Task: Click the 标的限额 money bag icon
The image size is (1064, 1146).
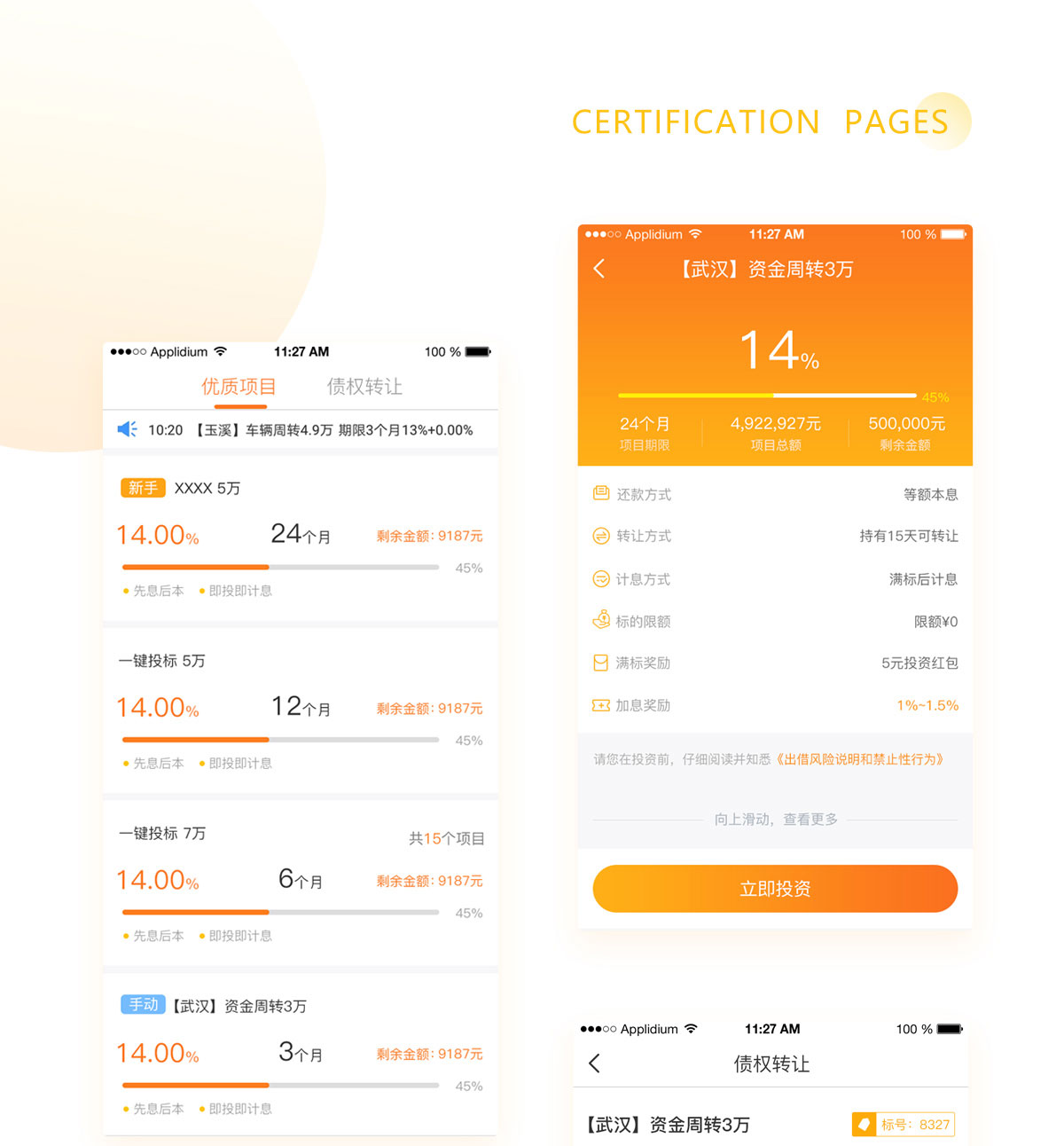Action: (x=601, y=620)
